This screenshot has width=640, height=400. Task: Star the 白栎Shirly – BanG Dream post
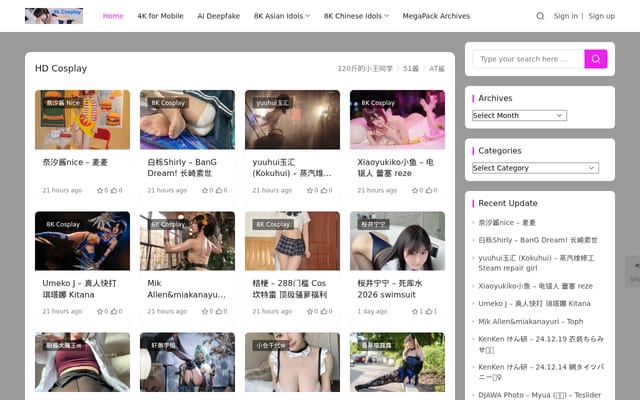[207, 190]
